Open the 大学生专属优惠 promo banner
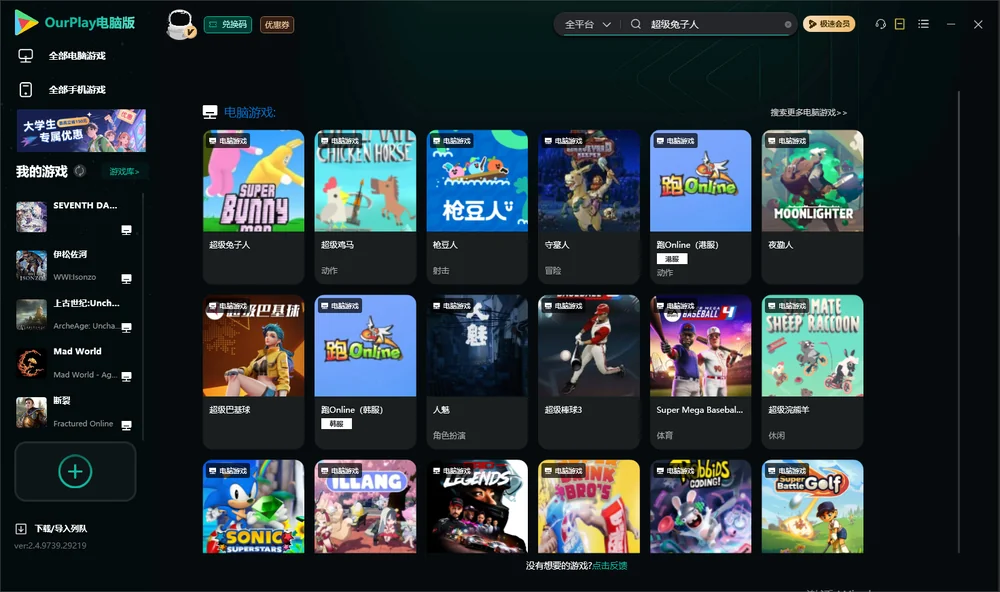The height and width of the screenshot is (592, 1000). (82, 131)
